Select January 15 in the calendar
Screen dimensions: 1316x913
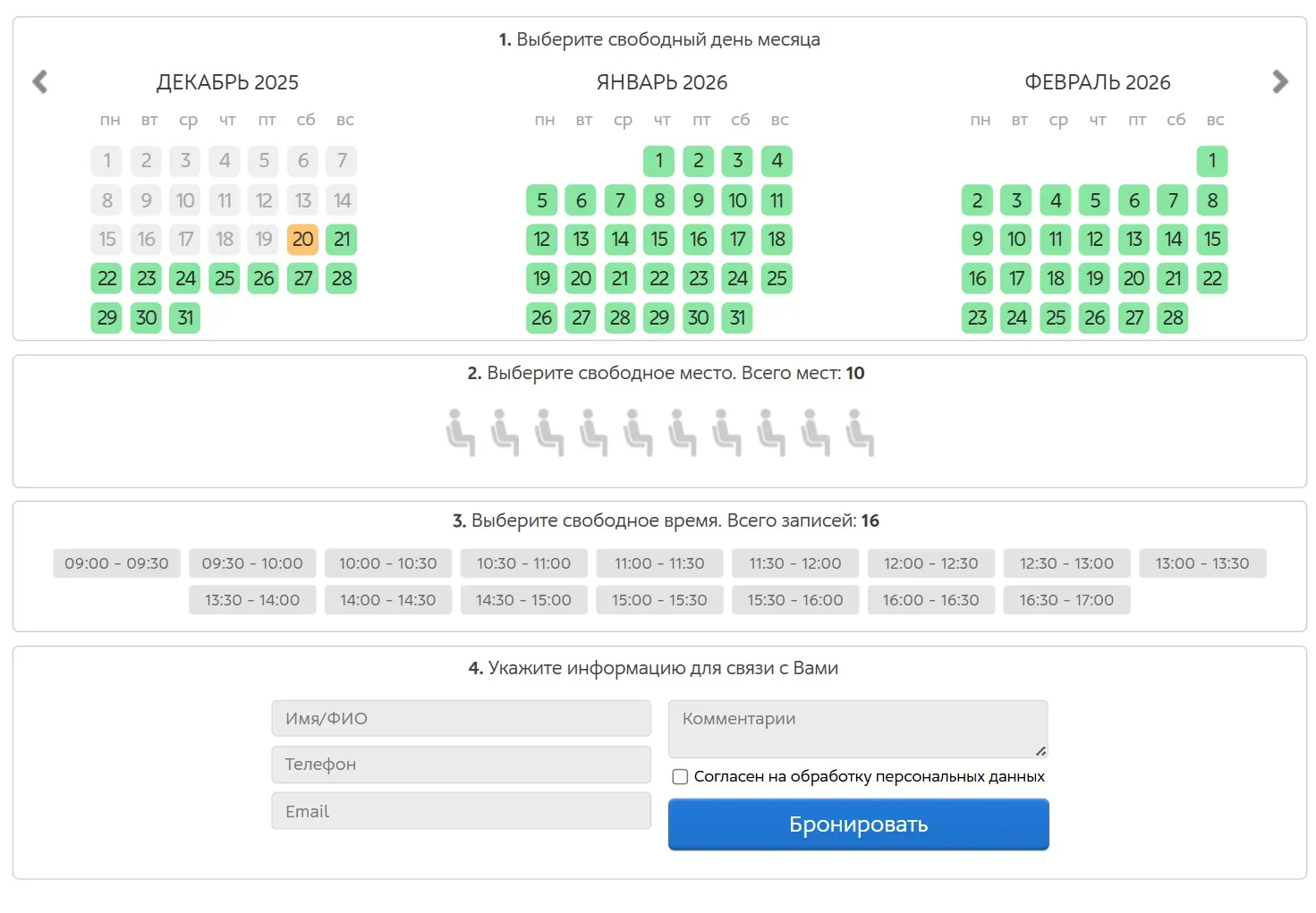pos(659,240)
